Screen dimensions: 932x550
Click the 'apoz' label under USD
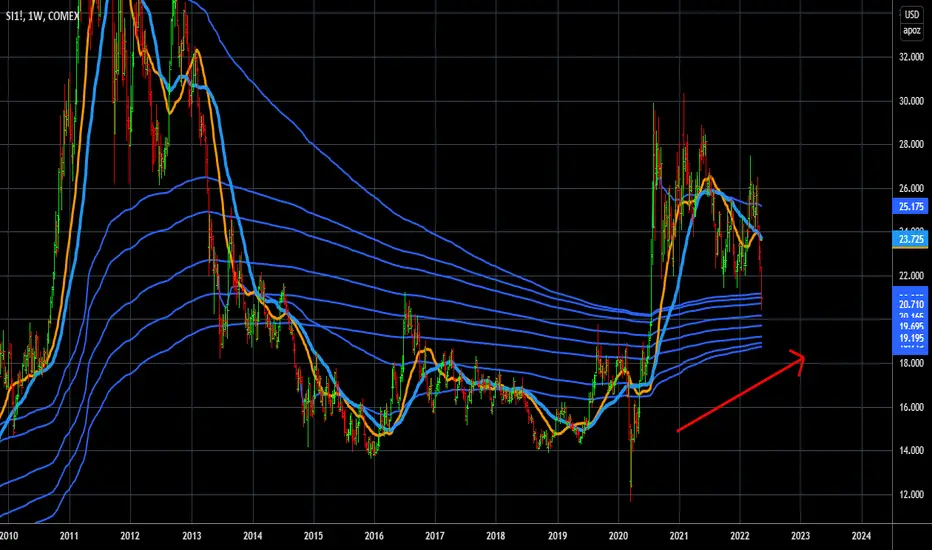[912, 31]
